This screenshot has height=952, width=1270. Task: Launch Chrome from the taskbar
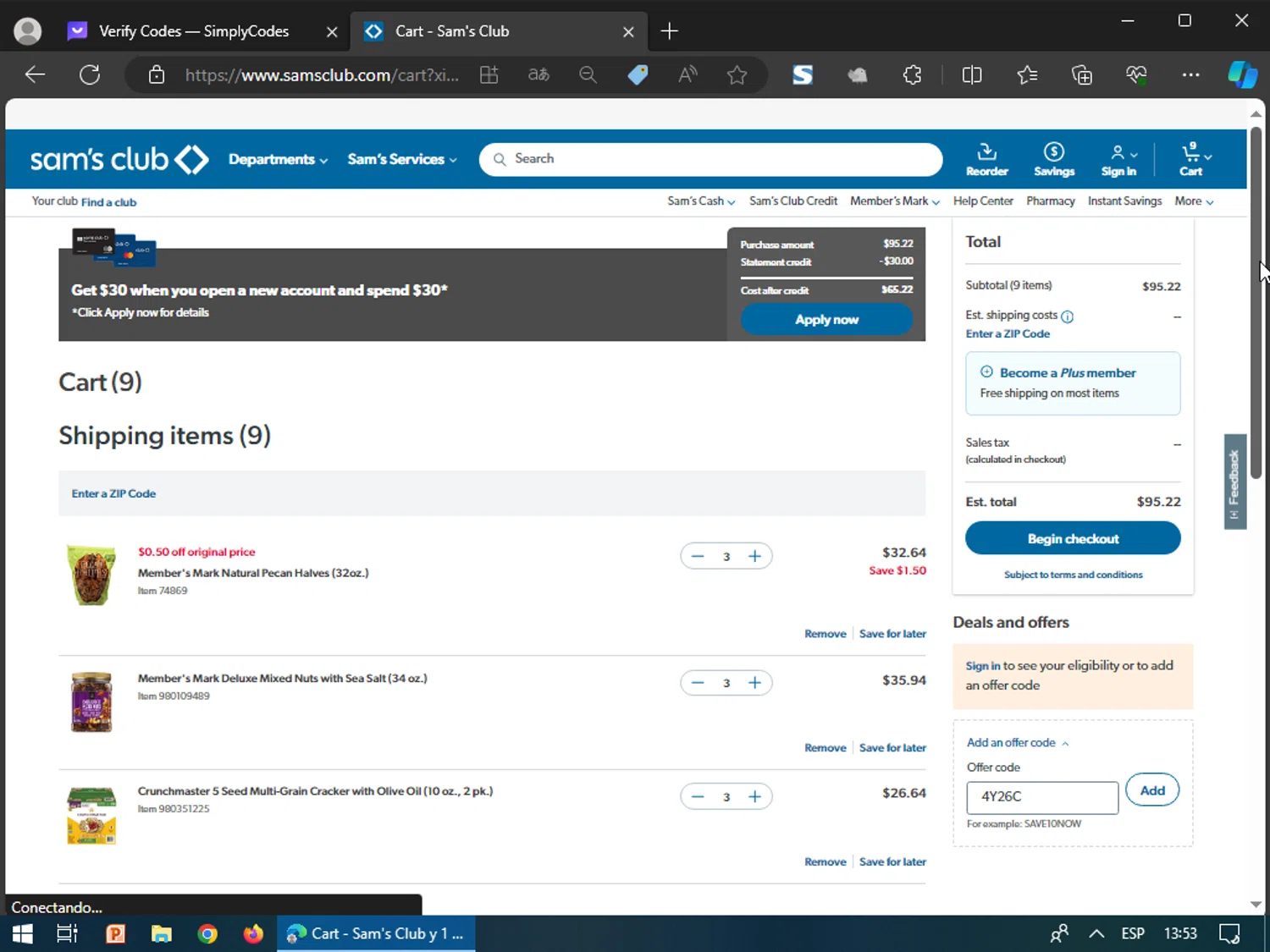[x=207, y=933]
